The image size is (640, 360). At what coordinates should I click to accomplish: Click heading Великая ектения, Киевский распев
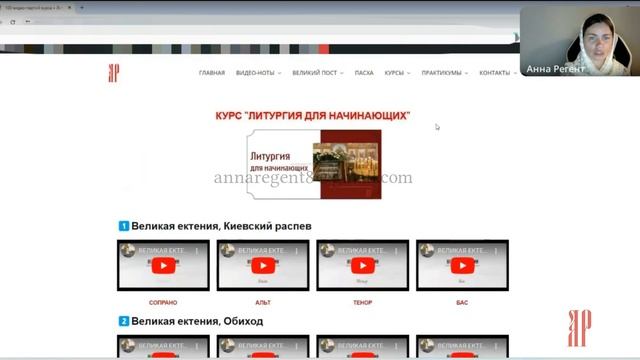point(221,226)
